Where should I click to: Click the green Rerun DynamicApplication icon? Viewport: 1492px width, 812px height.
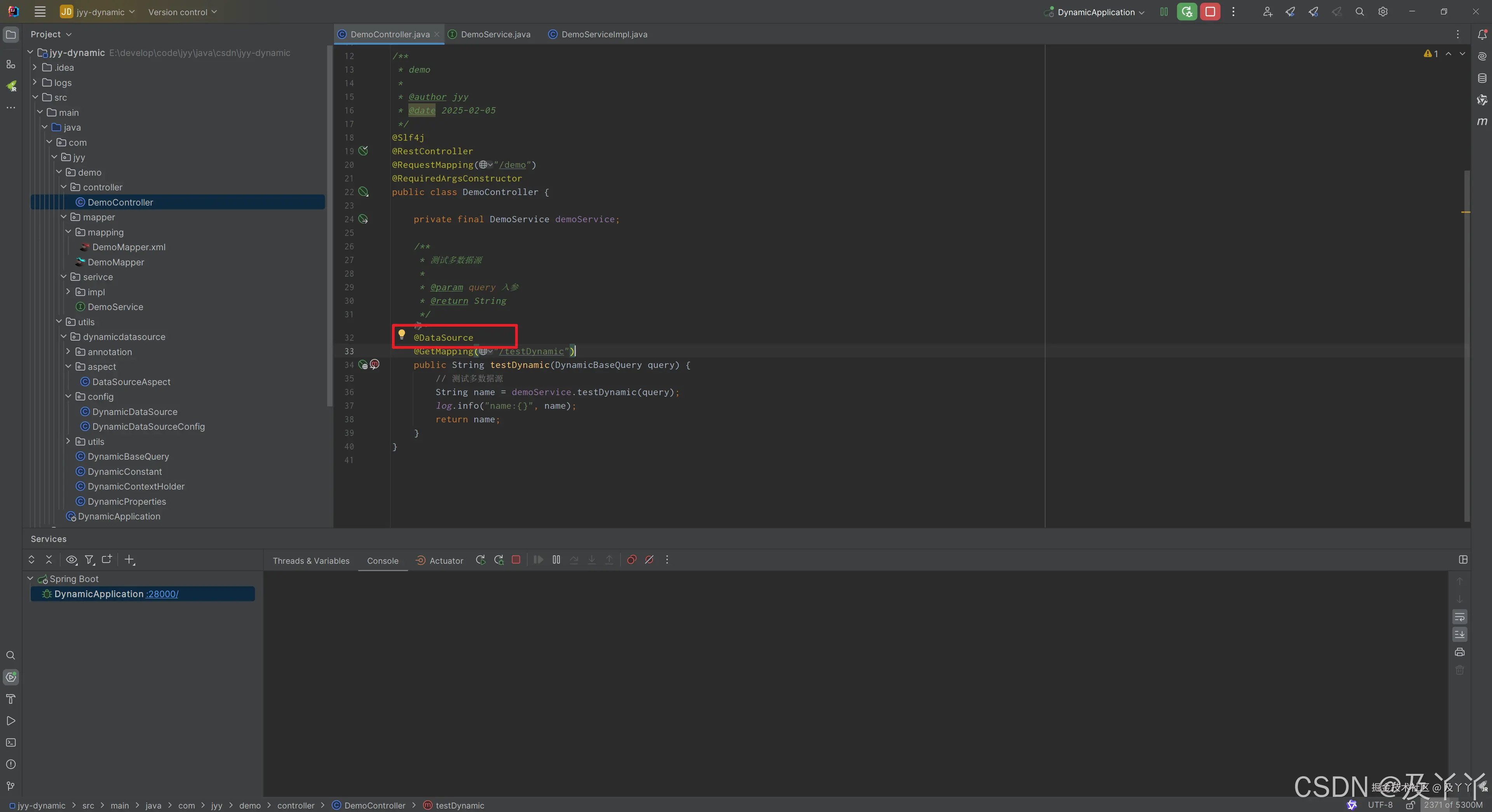click(1187, 12)
